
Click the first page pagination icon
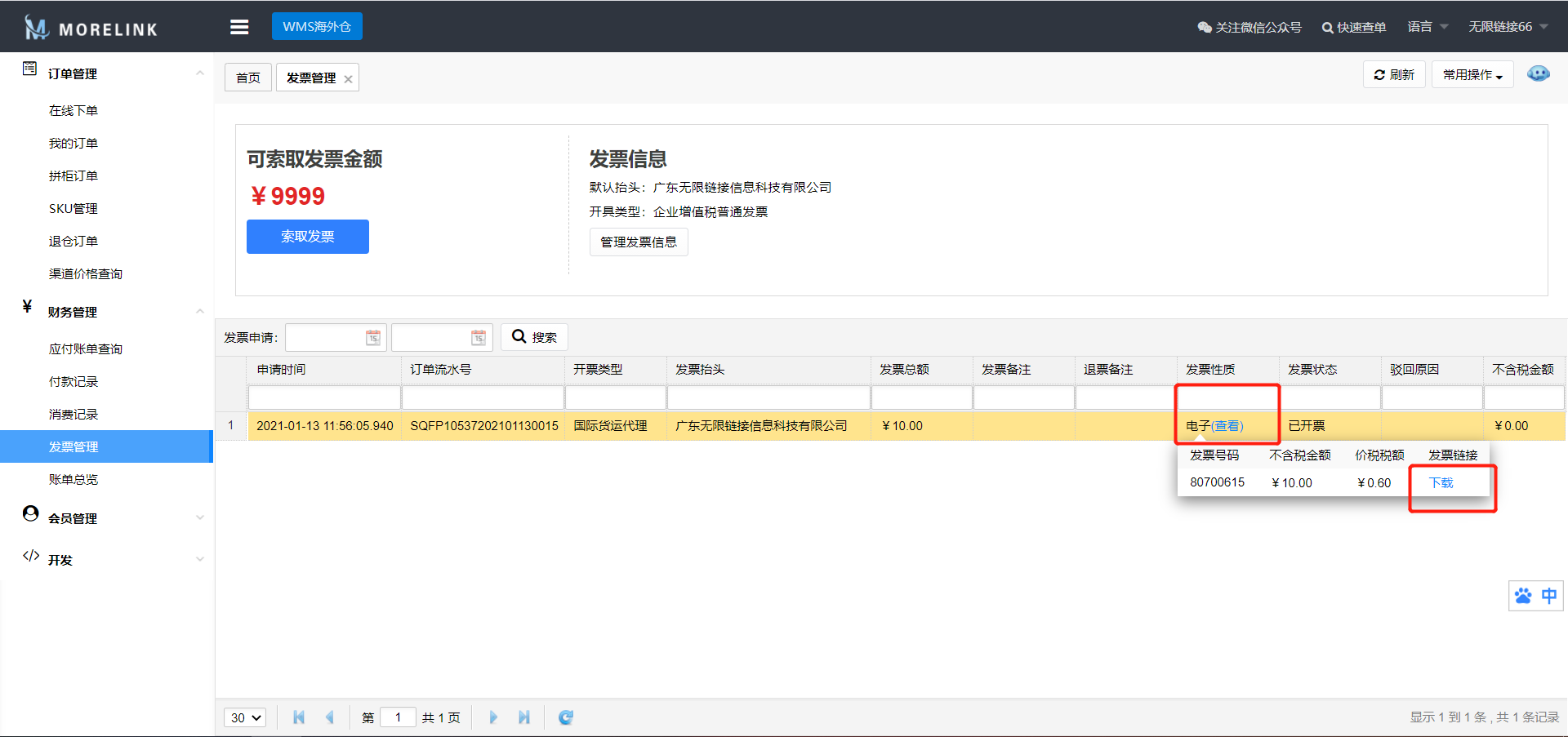click(299, 717)
